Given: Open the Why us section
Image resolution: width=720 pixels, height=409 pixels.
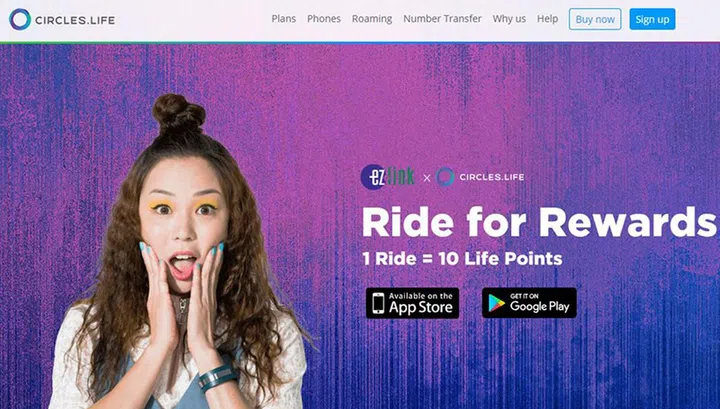Looking at the screenshot, I should [509, 19].
